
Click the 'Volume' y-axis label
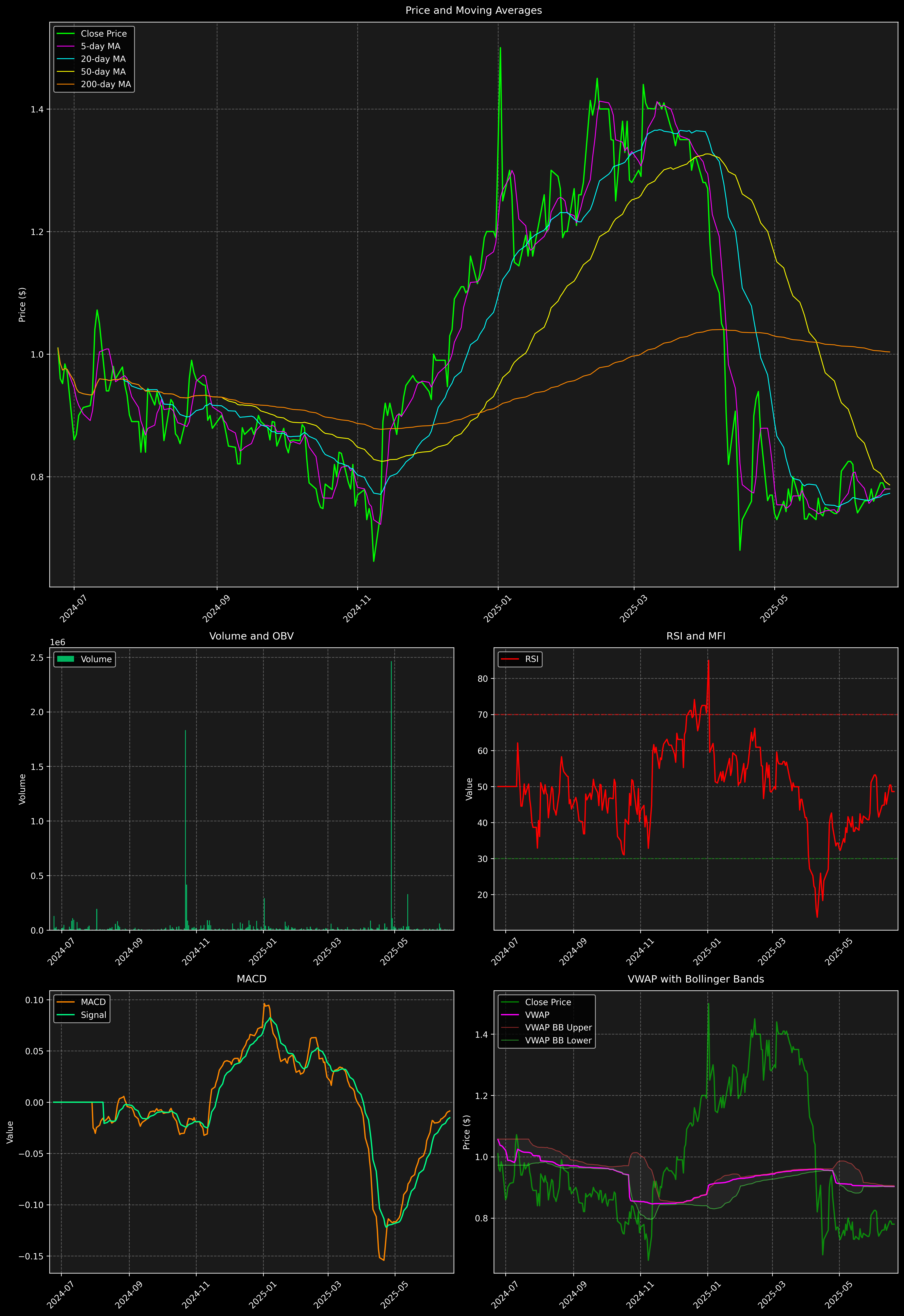22,789
